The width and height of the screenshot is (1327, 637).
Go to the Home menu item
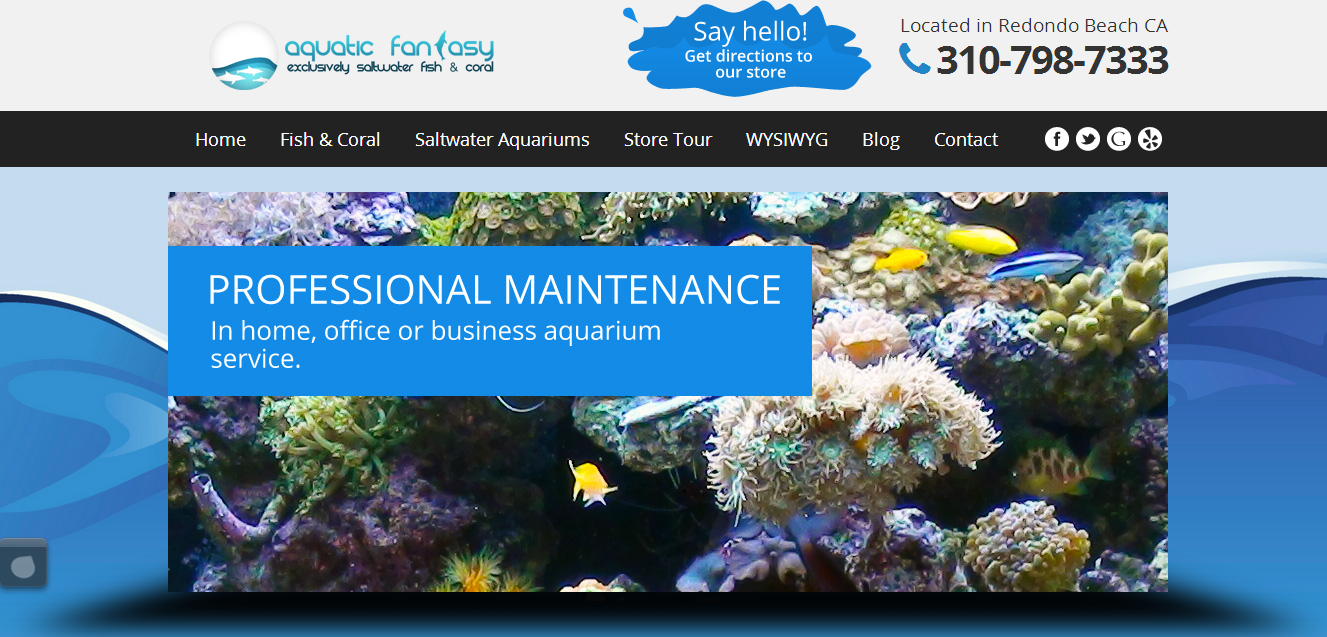coord(220,140)
